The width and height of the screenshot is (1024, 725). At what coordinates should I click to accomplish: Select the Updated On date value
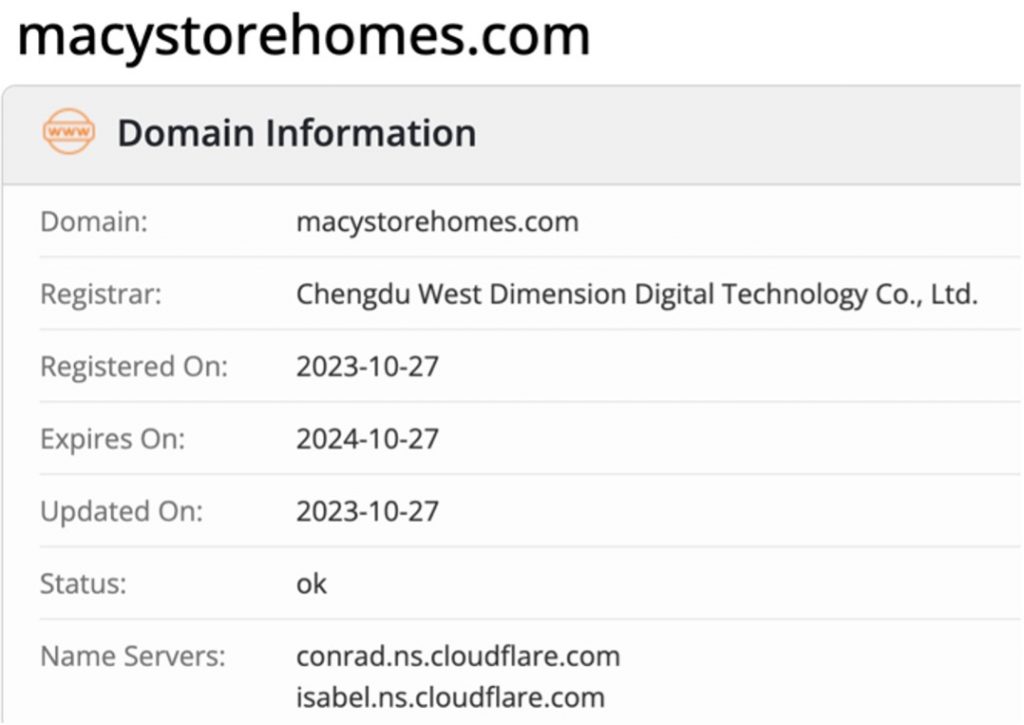point(367,511)
